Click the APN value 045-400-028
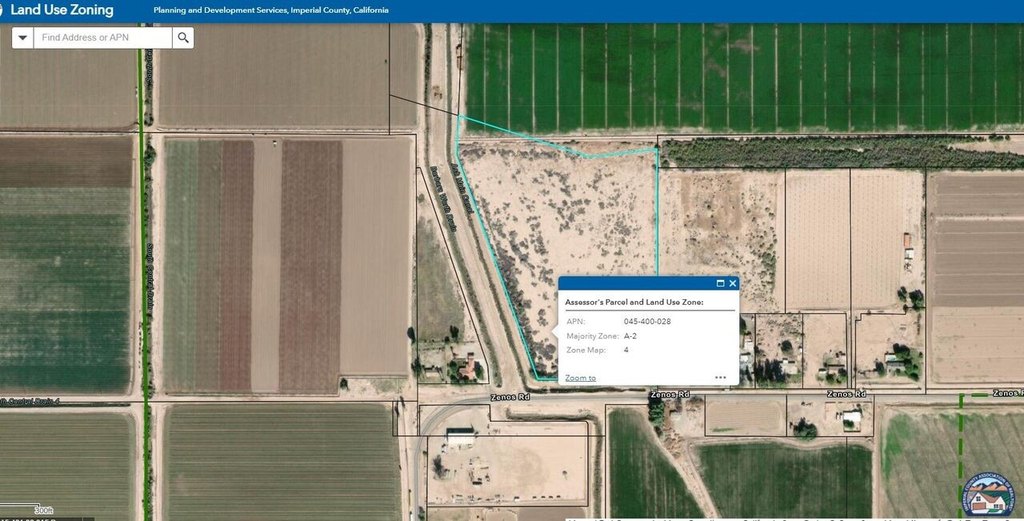Screen dimensions: 1024x521 tap(647, 322)
